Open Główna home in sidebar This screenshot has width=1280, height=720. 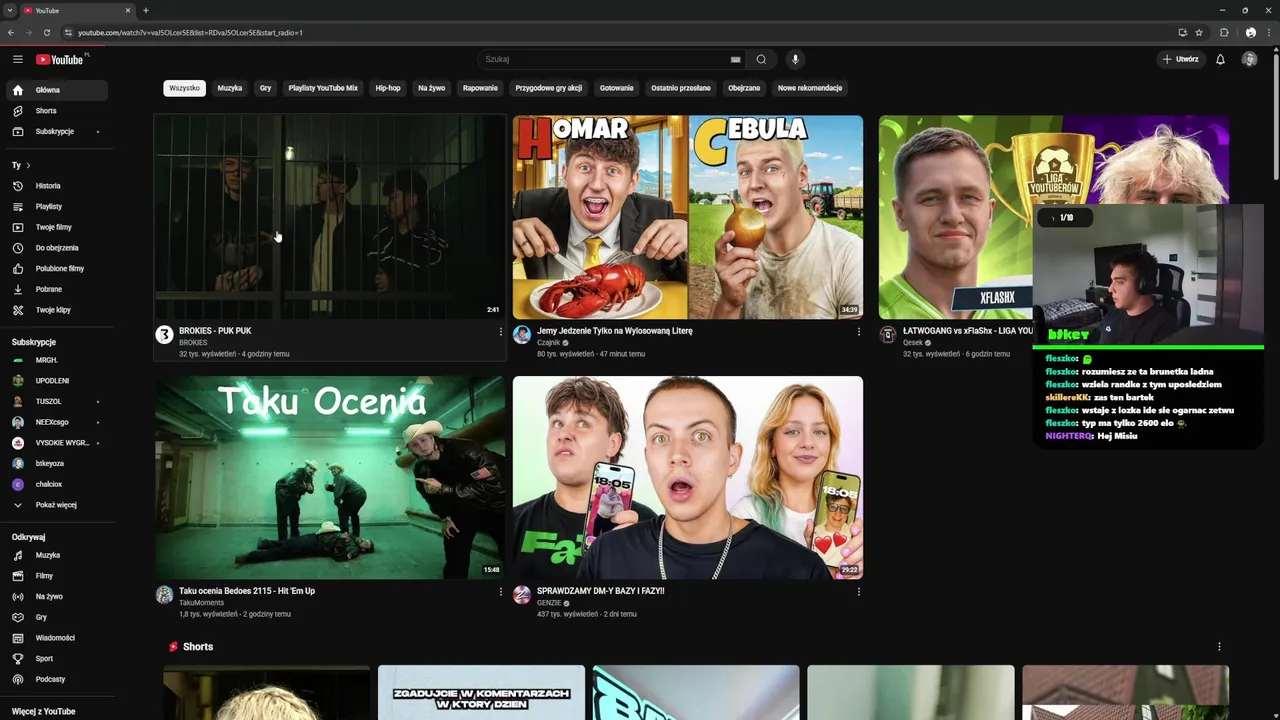coord(57,90)
